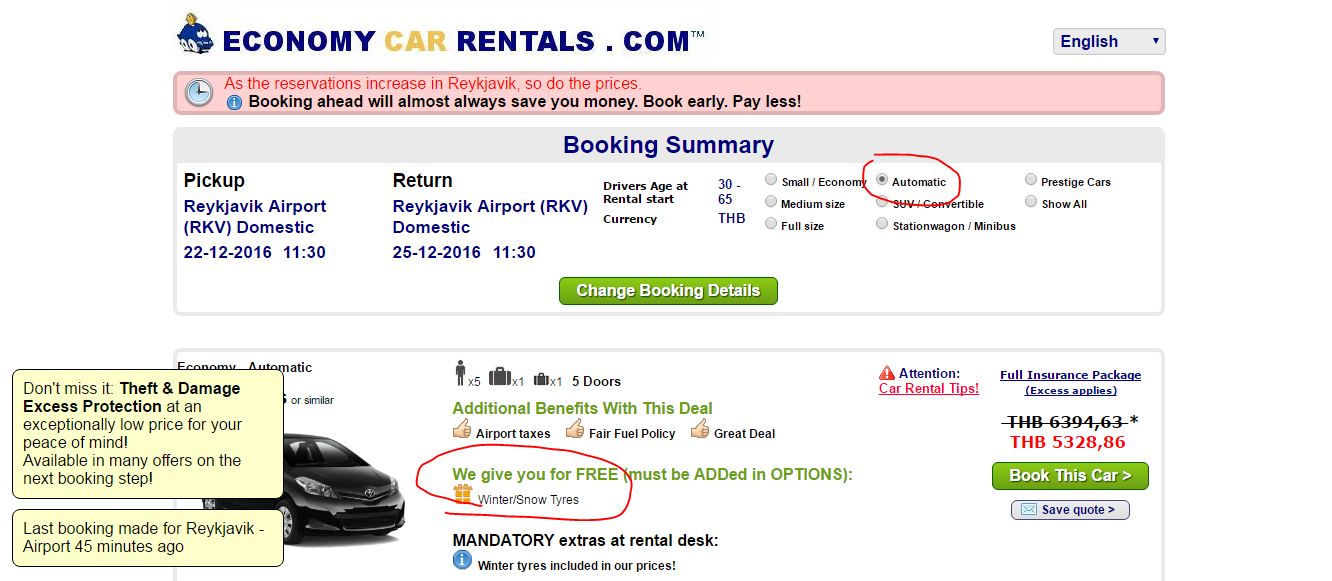Click the Book This Car button
The height and width of the screenshot is (581, 1332).
tap(1070, 475)
